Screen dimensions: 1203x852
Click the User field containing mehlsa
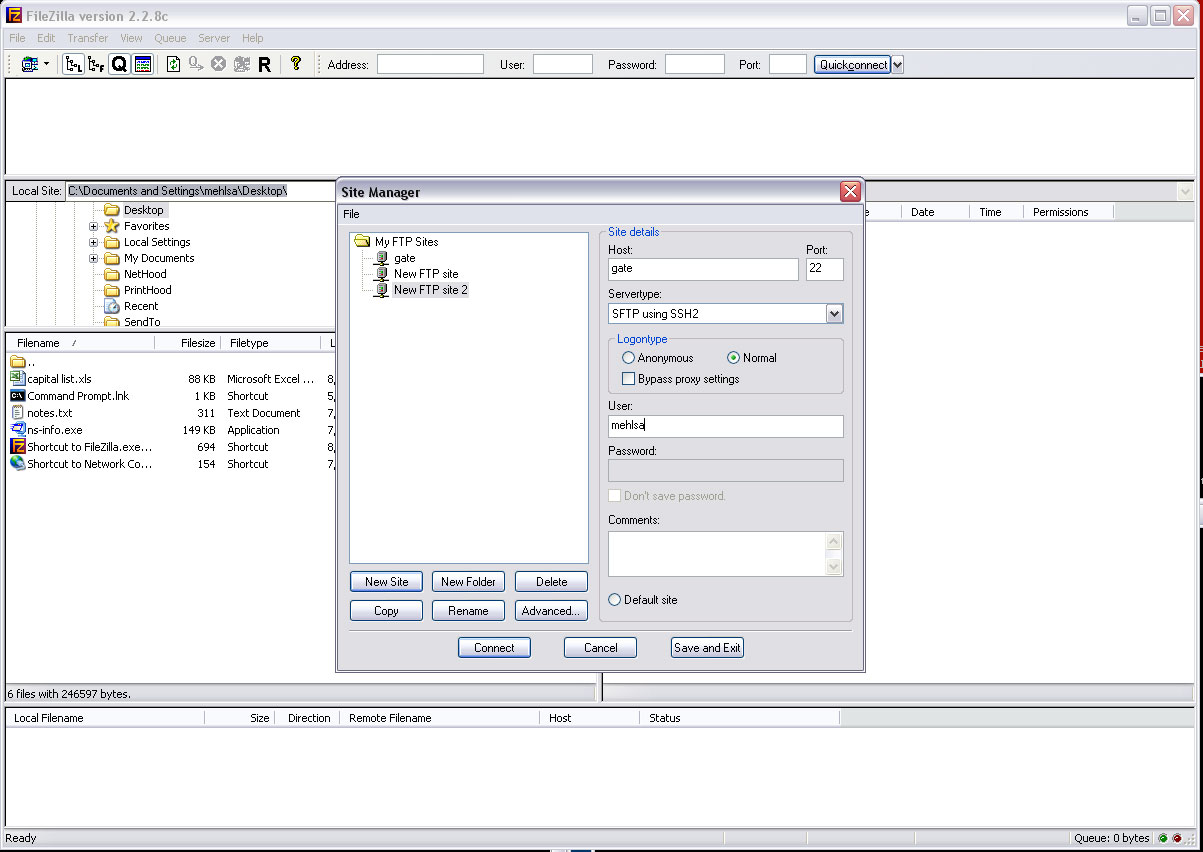coord(725,426)
